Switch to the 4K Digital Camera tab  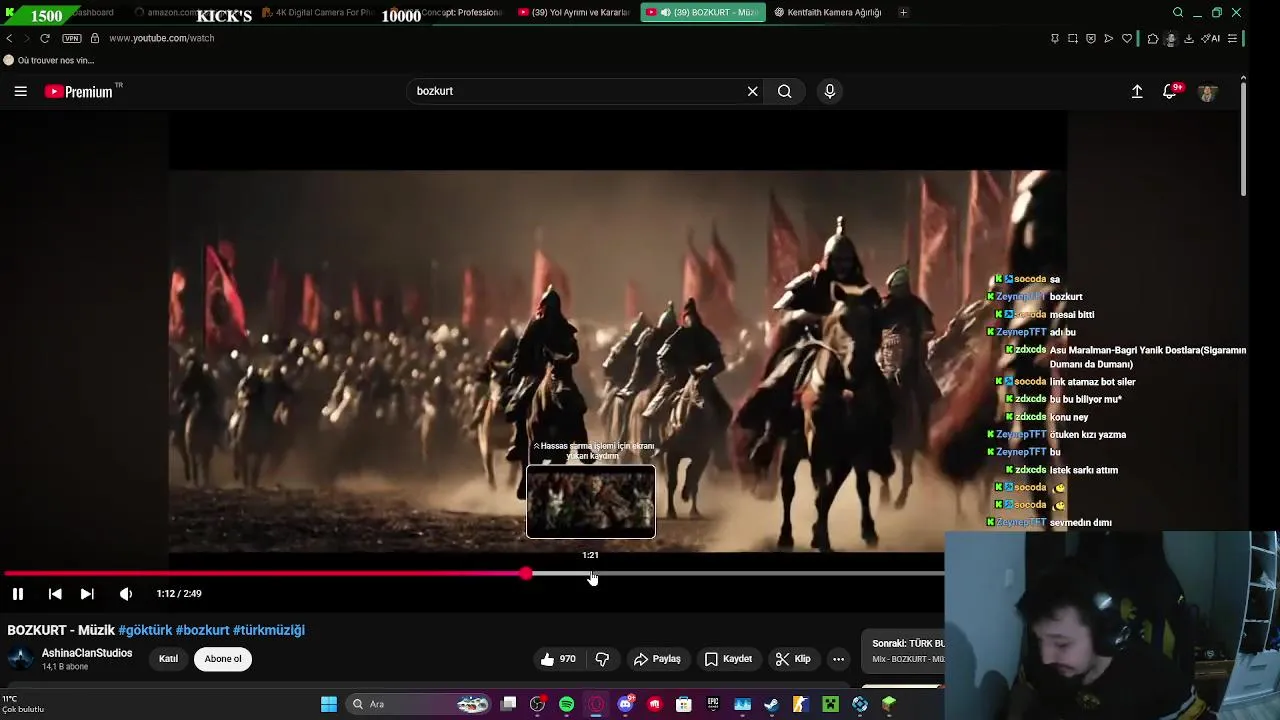[x=320, y=12]
